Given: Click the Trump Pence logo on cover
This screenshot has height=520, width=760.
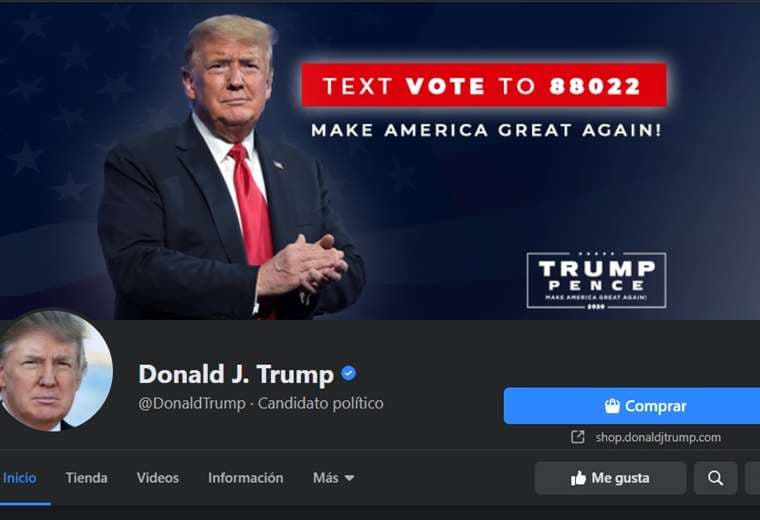Looking at the screenshot, I should (x=596, y=280).
